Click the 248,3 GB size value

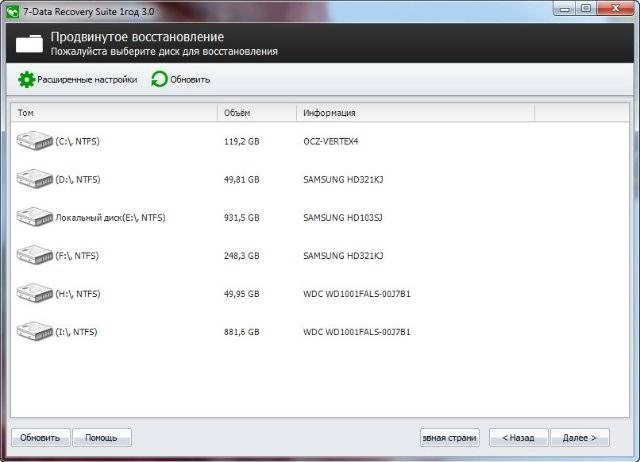point(242,256)
